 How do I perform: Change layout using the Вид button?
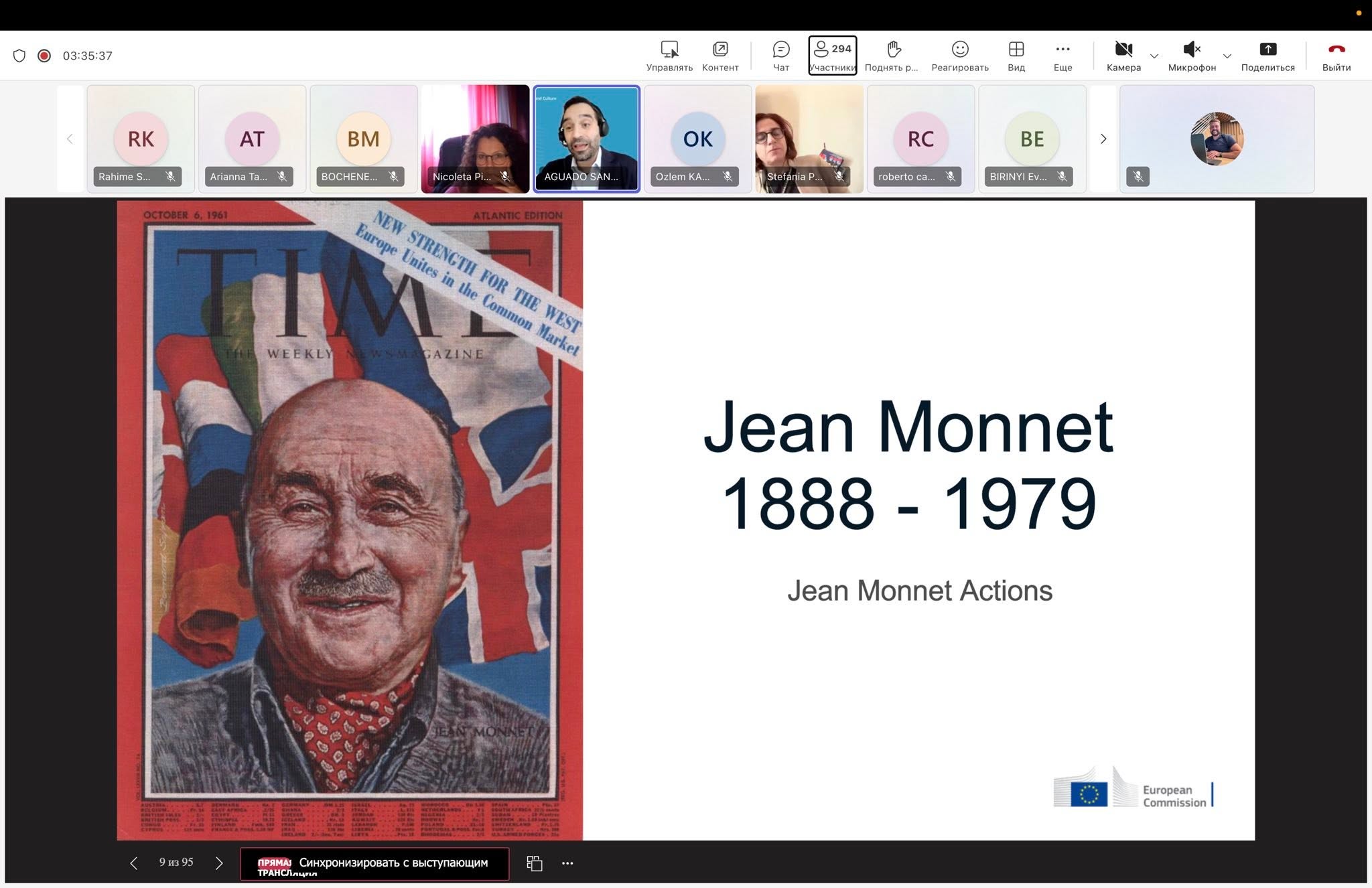(1016, 56)
